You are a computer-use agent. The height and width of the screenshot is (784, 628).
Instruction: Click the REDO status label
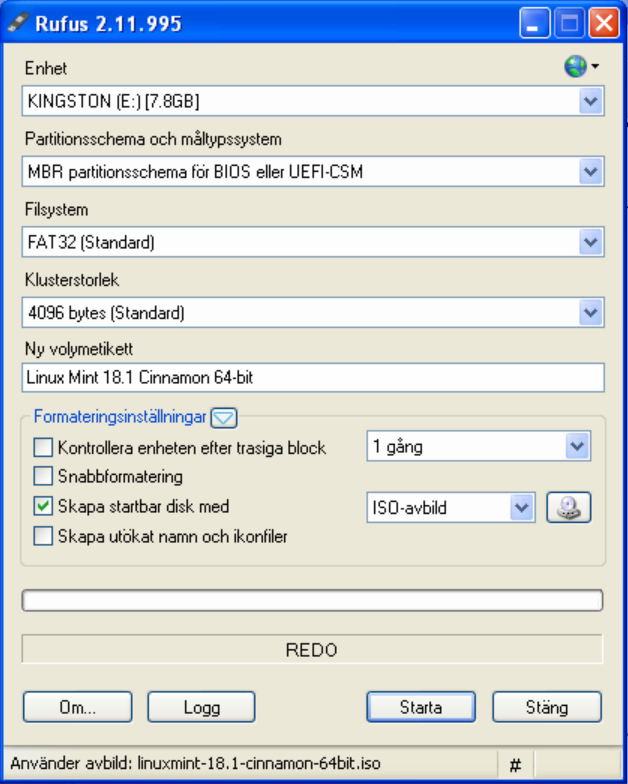pyautogui.click(x=312, y=650)
